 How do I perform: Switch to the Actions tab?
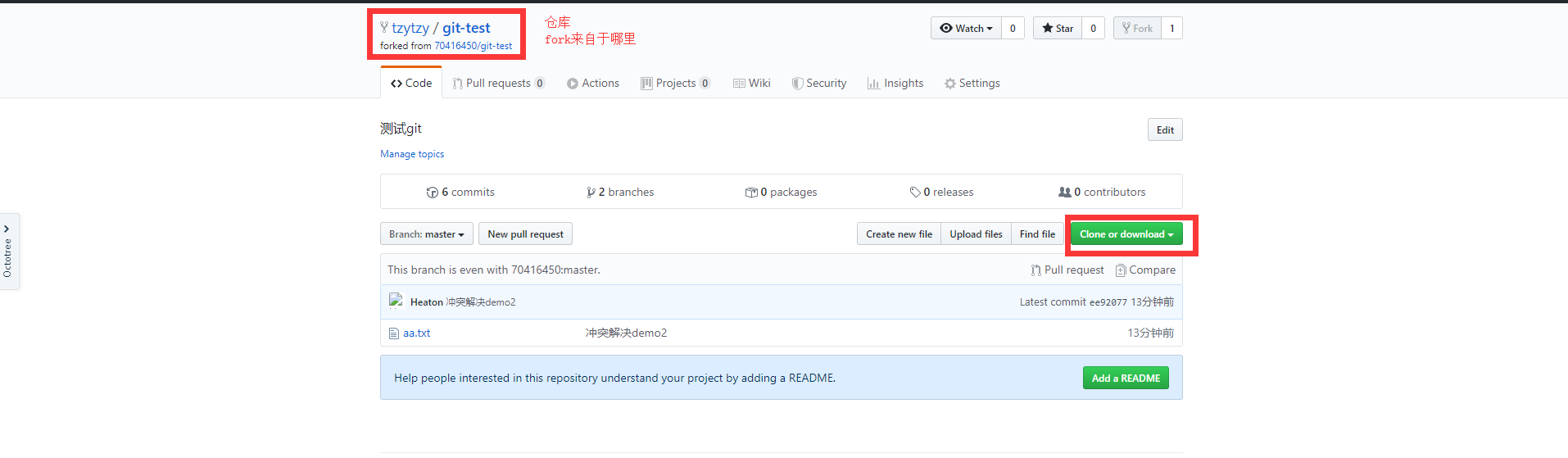pos(593,83)
